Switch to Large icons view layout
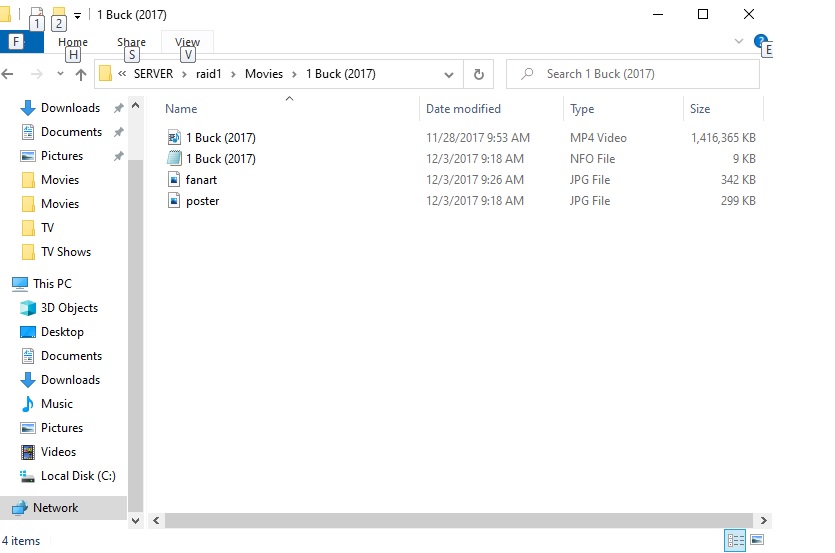This screenshot has width=835, height=553. (757, 540)
